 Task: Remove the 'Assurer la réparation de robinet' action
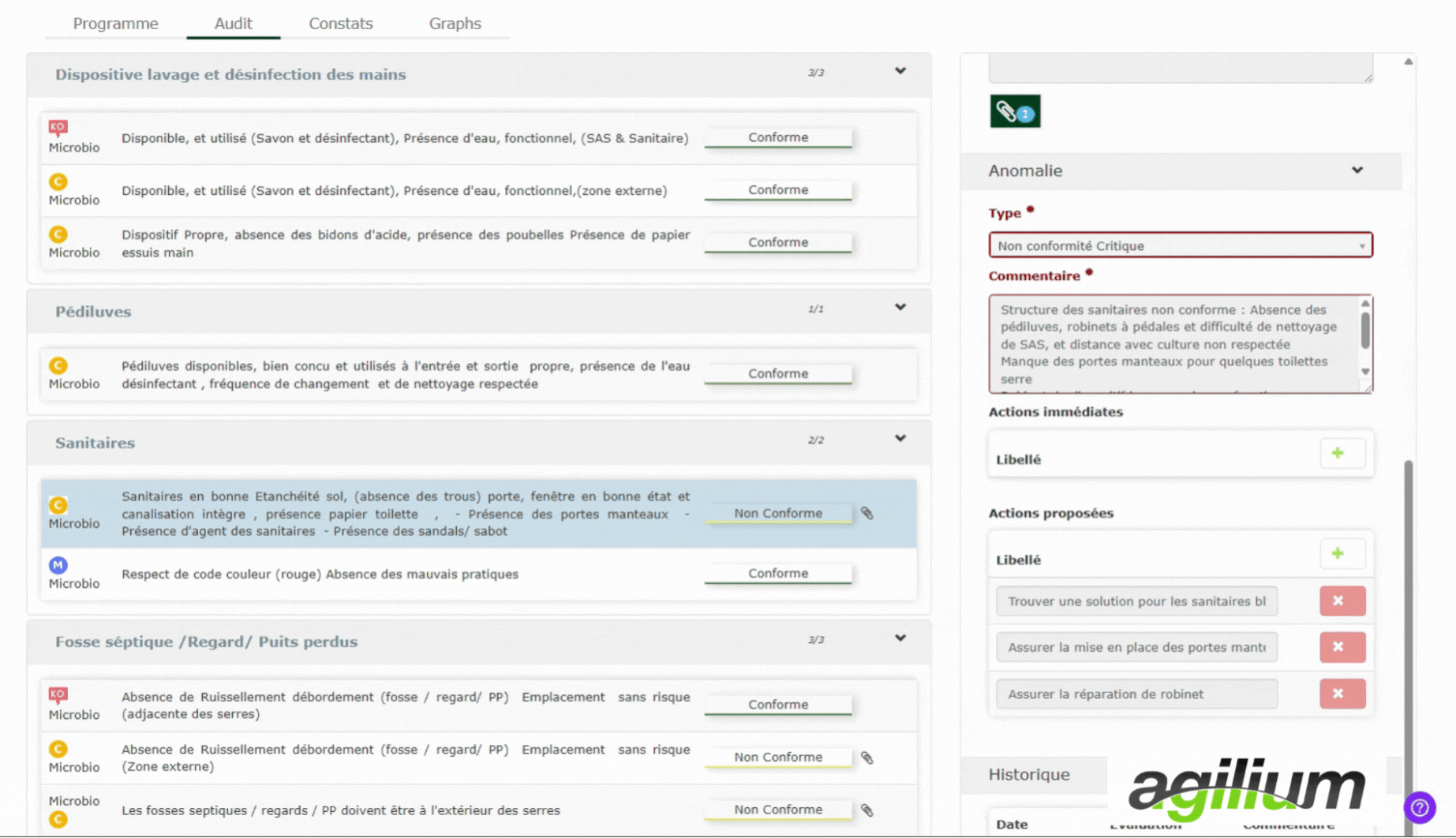coord(1342,694)
